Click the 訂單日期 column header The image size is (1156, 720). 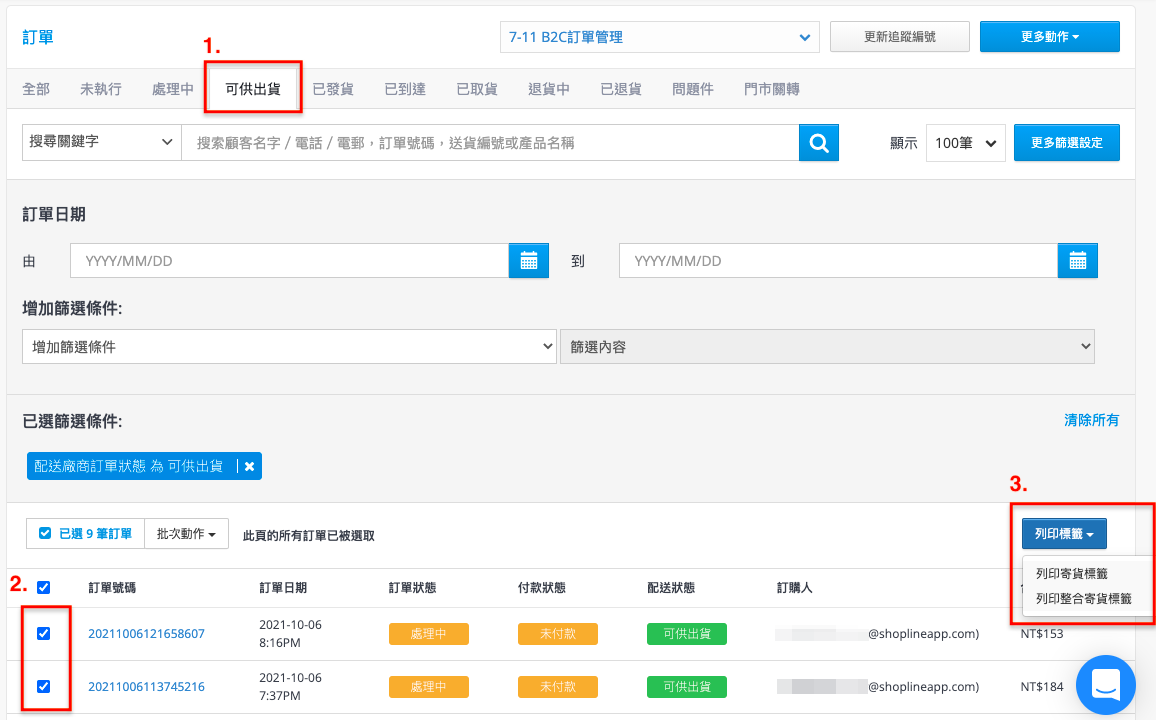pos(283,588)
